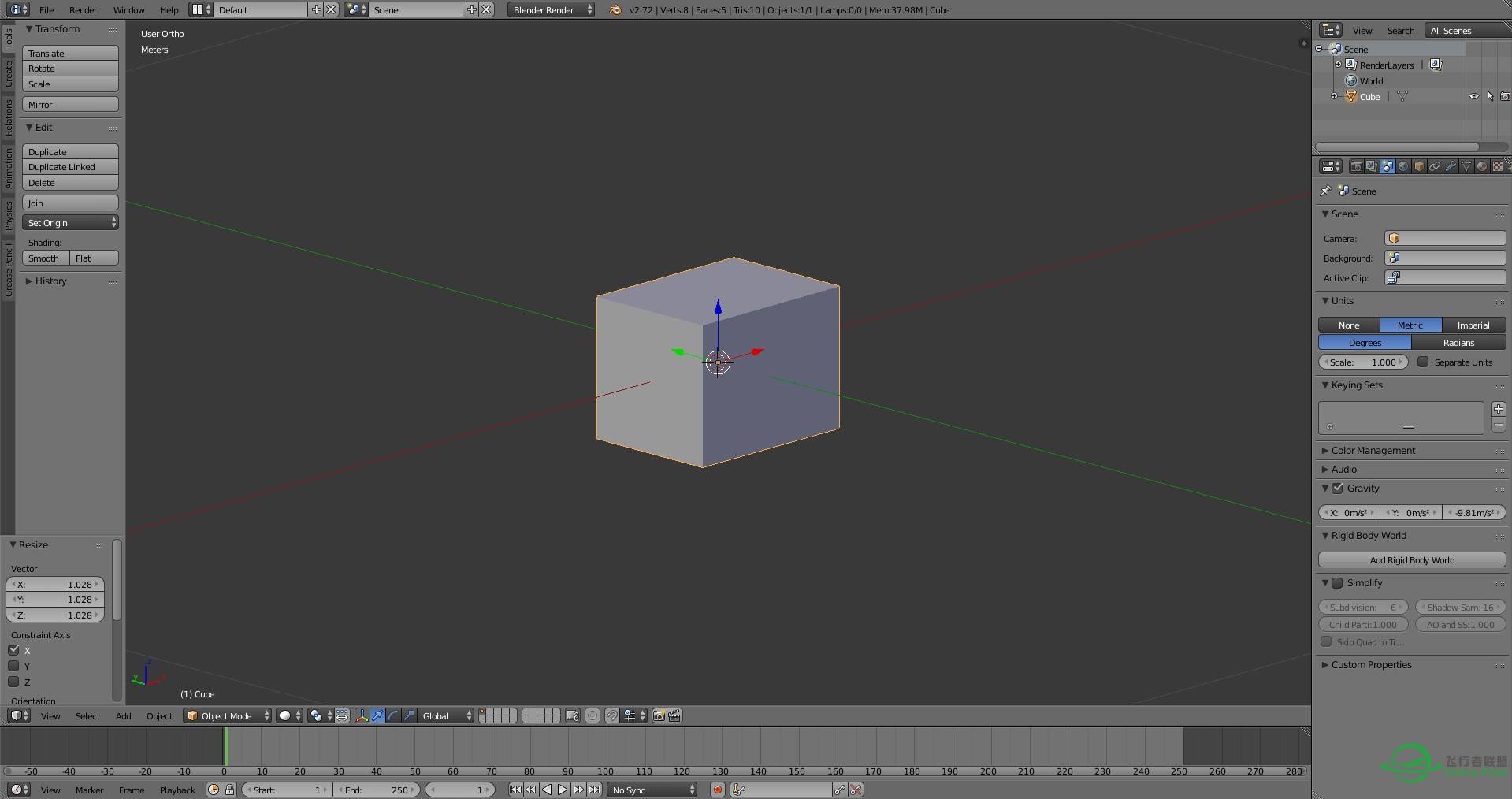Check the Z constraint axis
1512x799 pixels.
(x=13, y=682)
